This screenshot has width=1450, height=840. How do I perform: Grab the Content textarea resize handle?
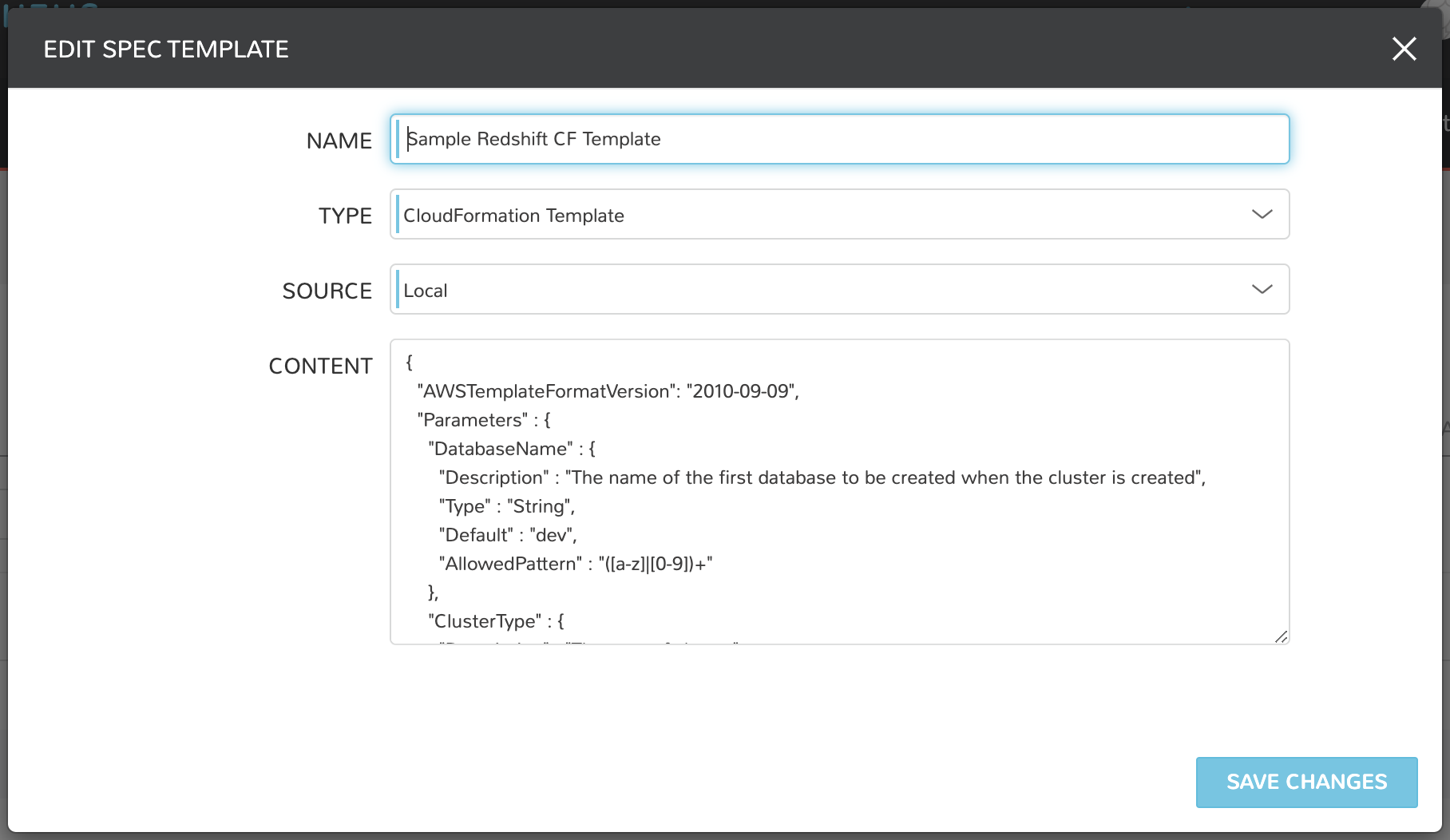(1281, 636)
